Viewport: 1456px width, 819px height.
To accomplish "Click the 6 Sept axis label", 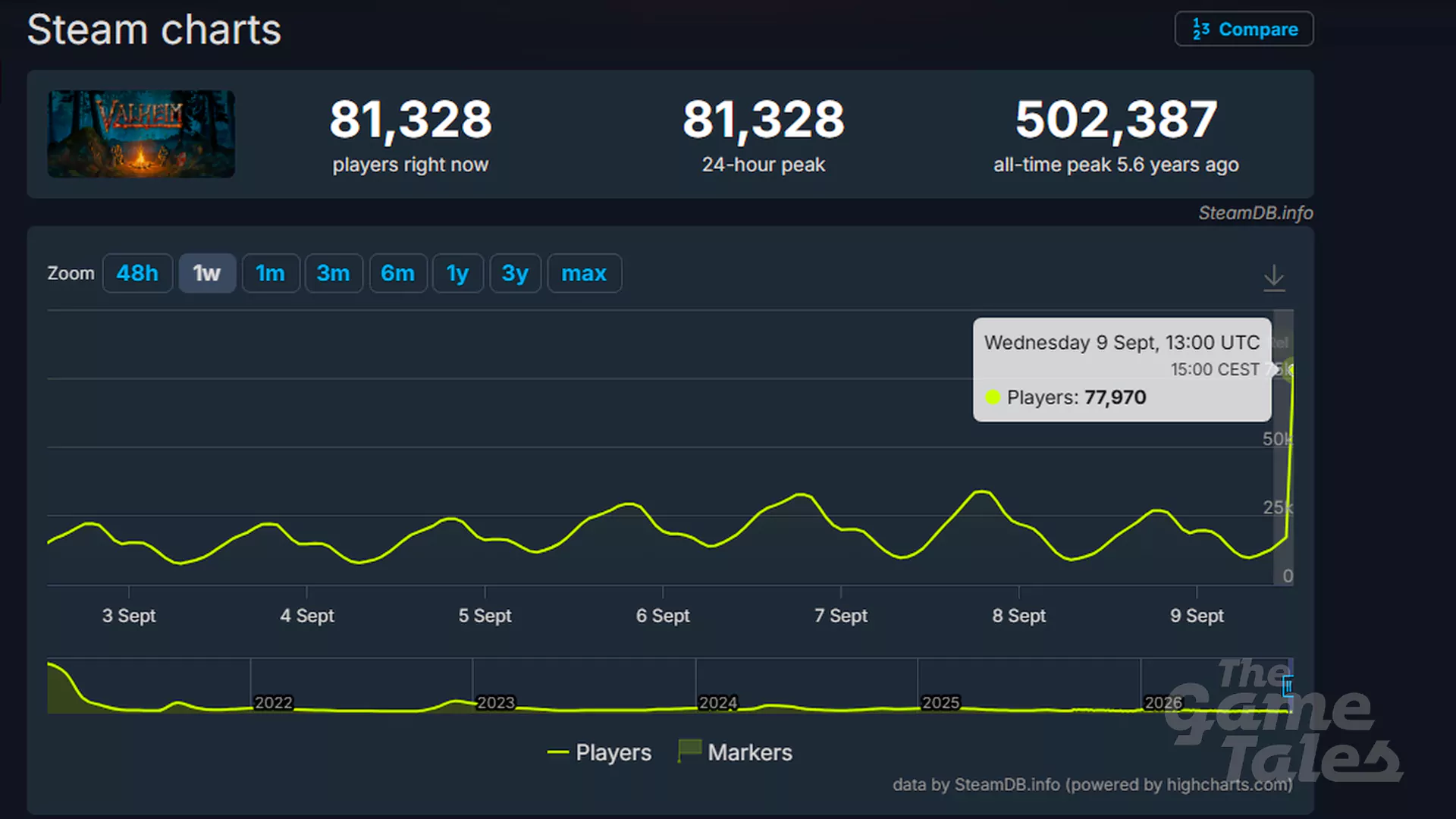I will click(x=663, y=616).
